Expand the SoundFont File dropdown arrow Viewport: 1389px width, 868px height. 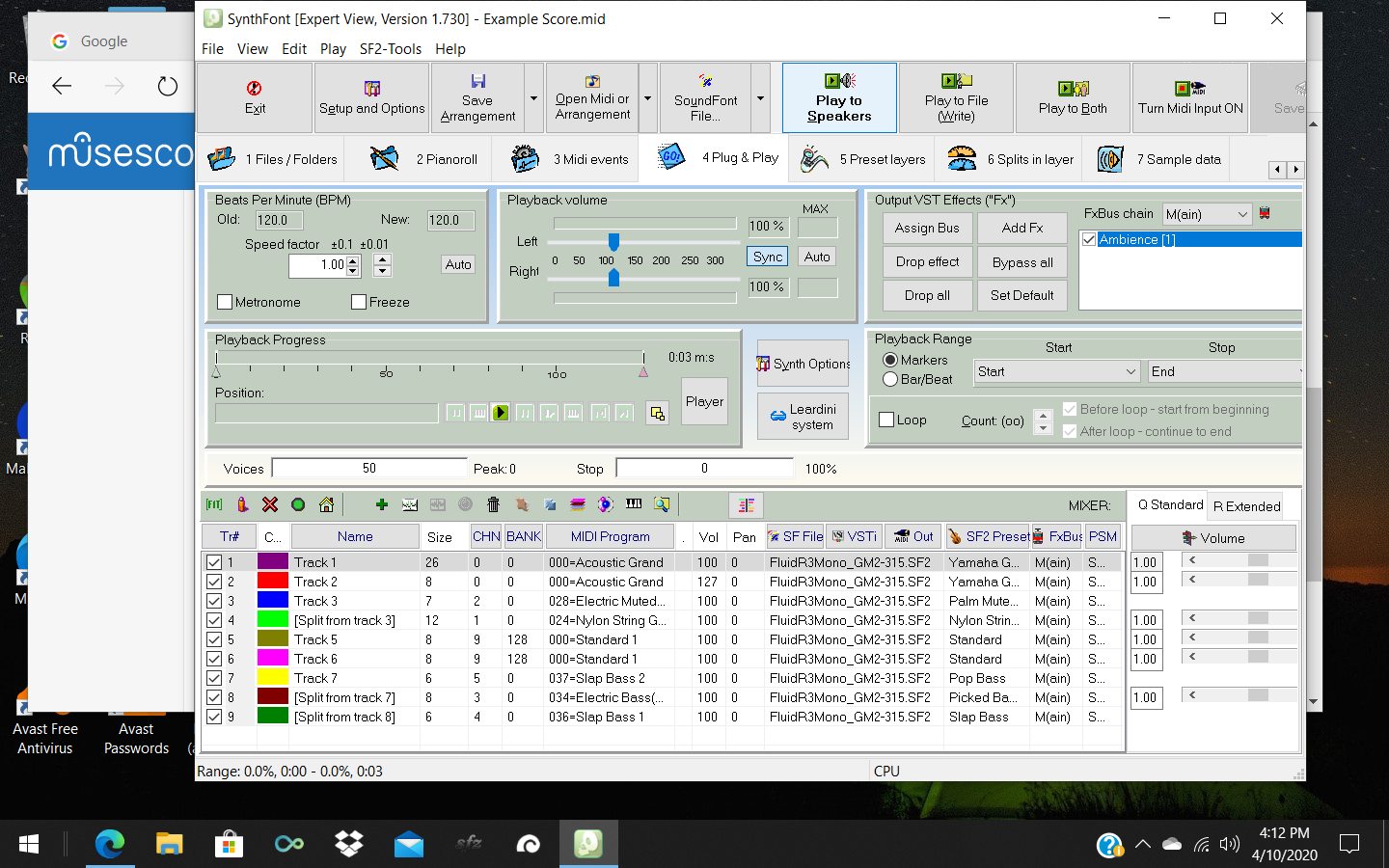click(760, 97)
